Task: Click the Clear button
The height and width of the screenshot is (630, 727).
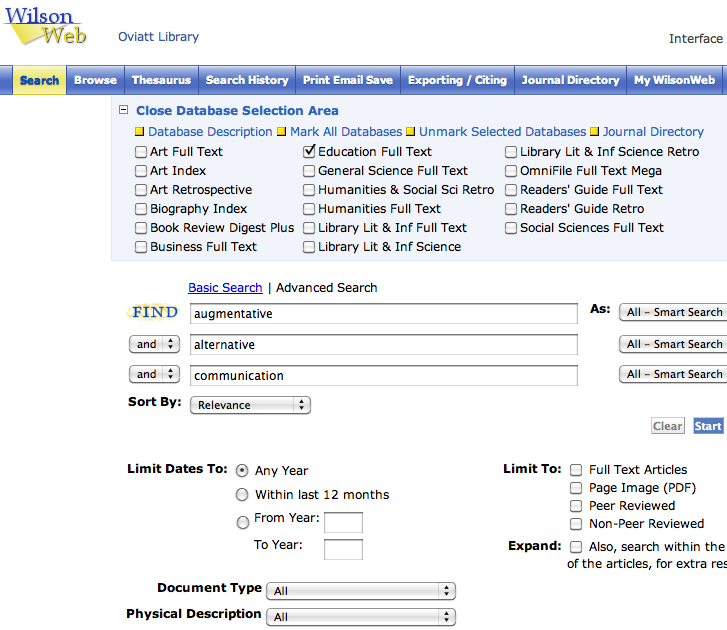Action: 668,426
